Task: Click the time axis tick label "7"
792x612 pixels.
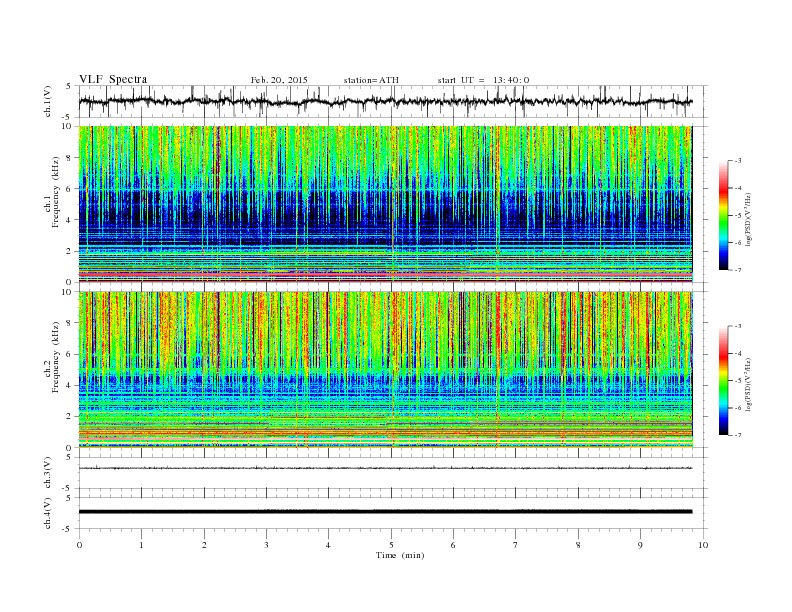Action: 516,545
